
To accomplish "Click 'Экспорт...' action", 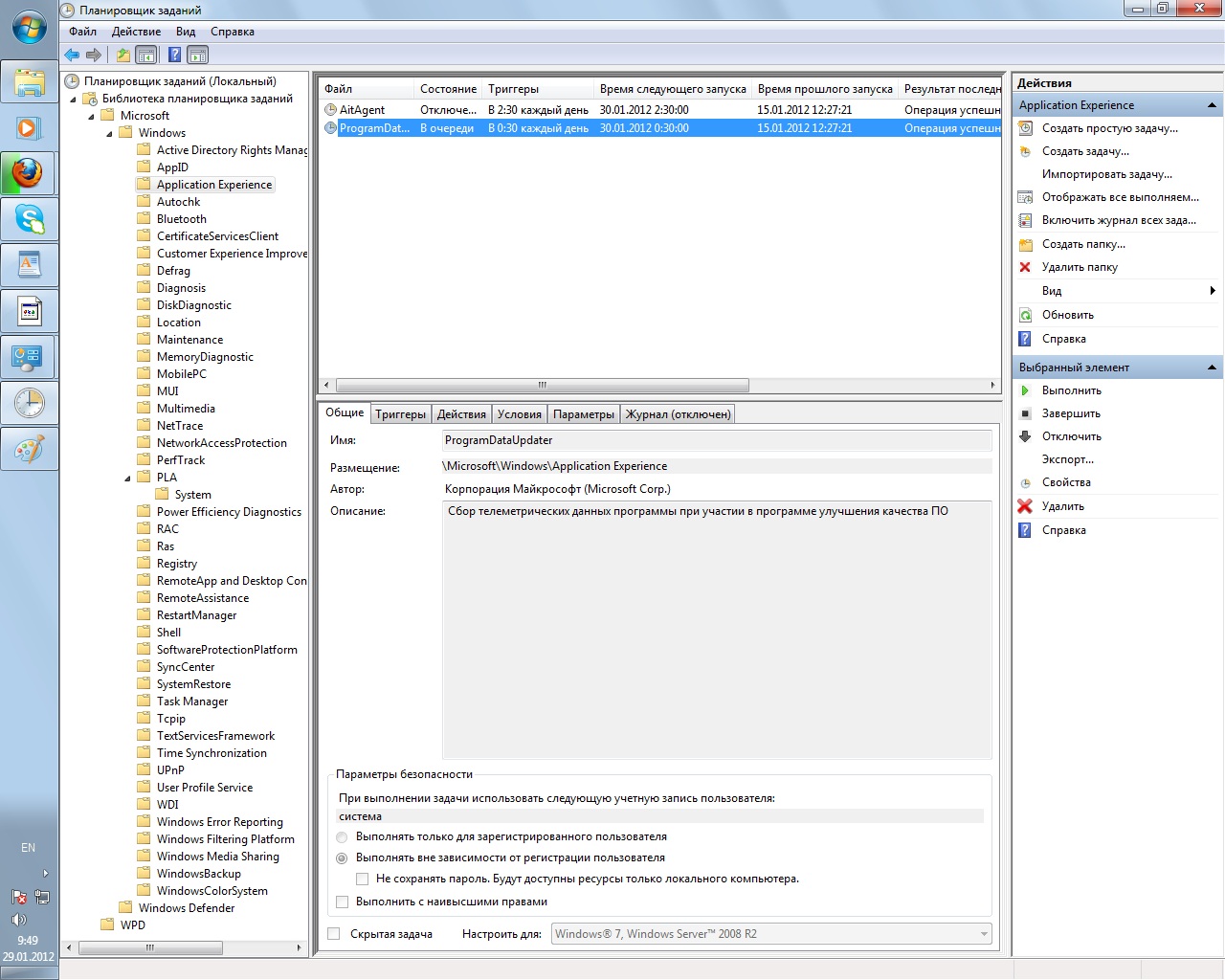I will tap(1068, 459).
